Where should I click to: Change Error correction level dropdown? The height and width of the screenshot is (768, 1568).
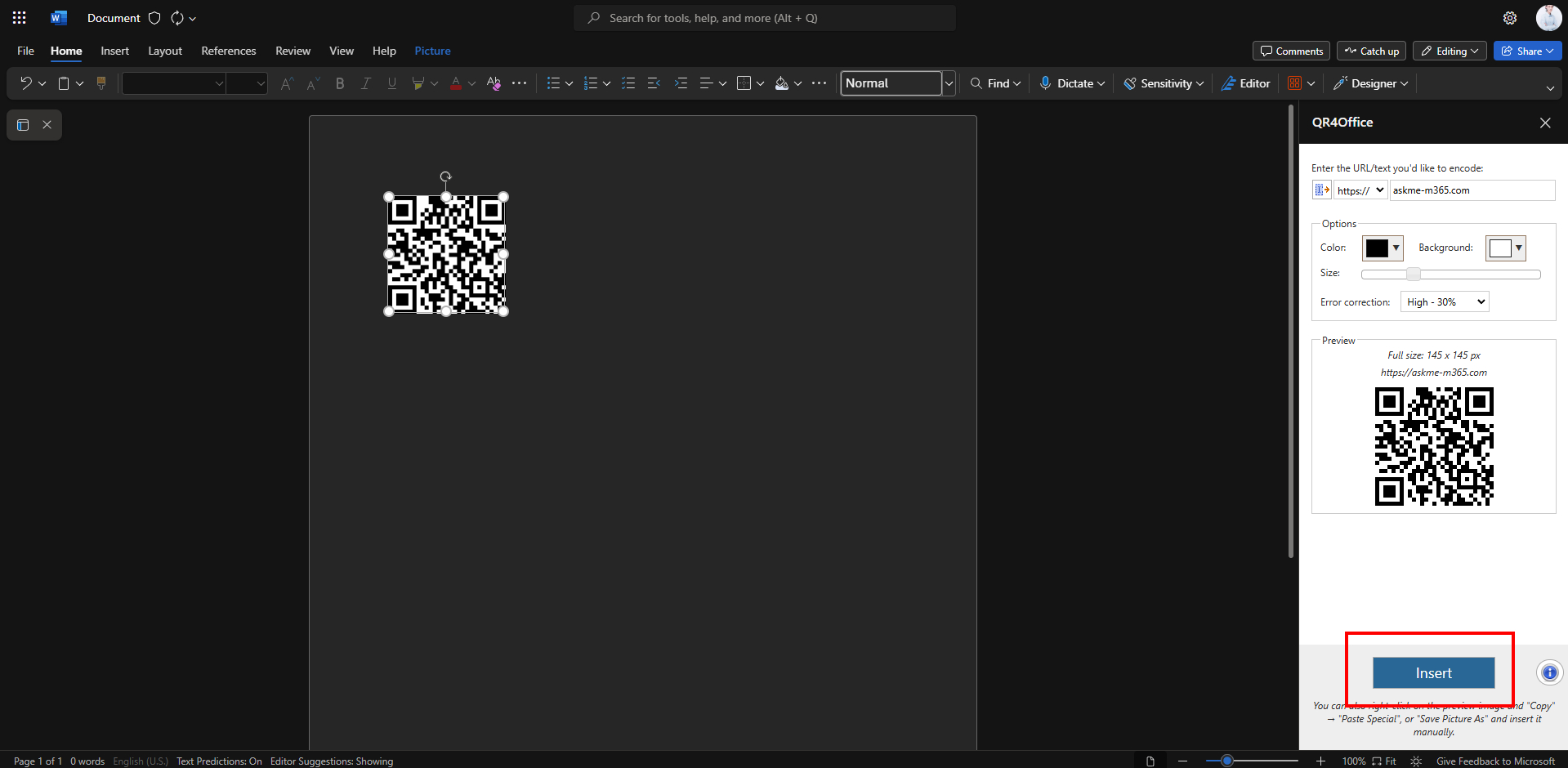(1445, 302)
